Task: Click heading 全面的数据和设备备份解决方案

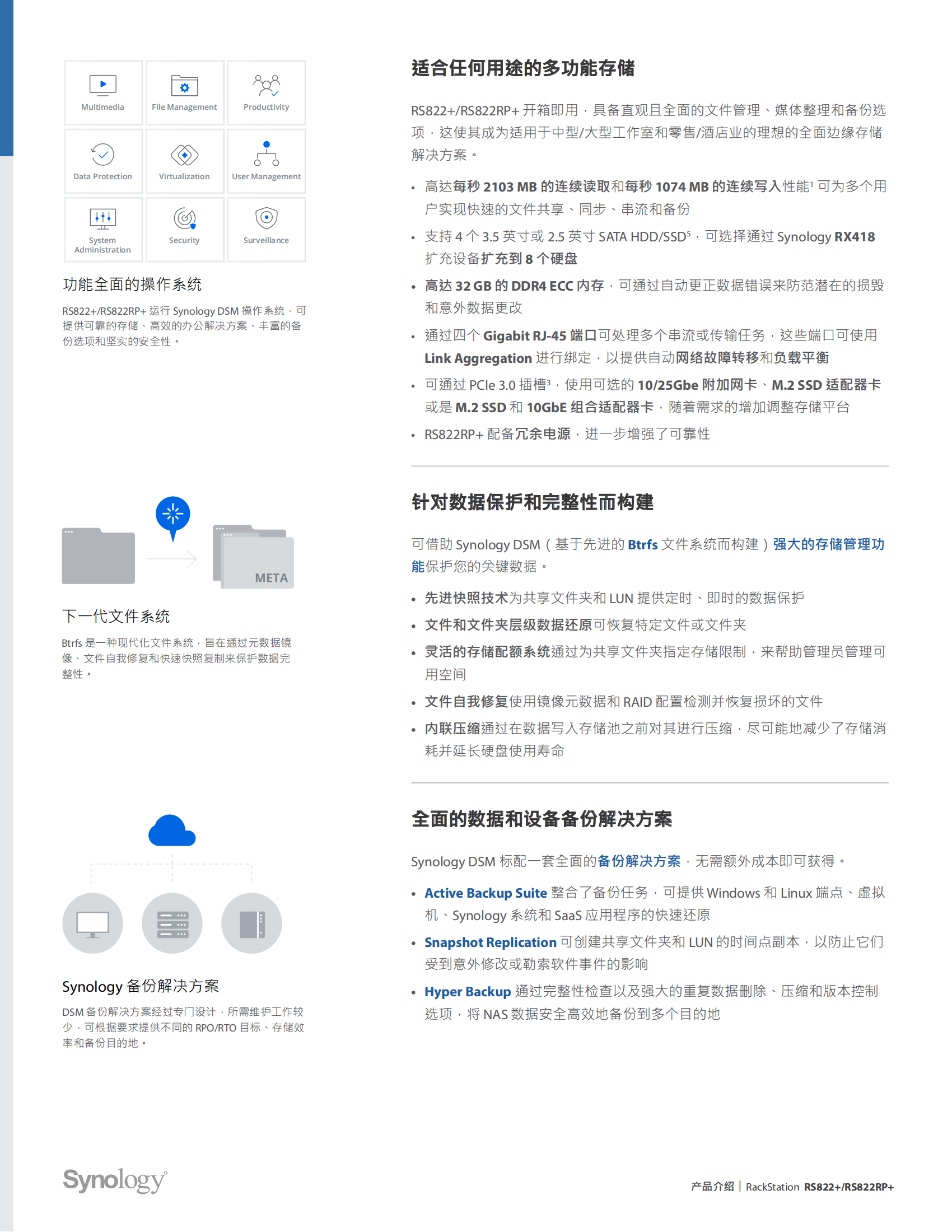Action: (542, 819)
